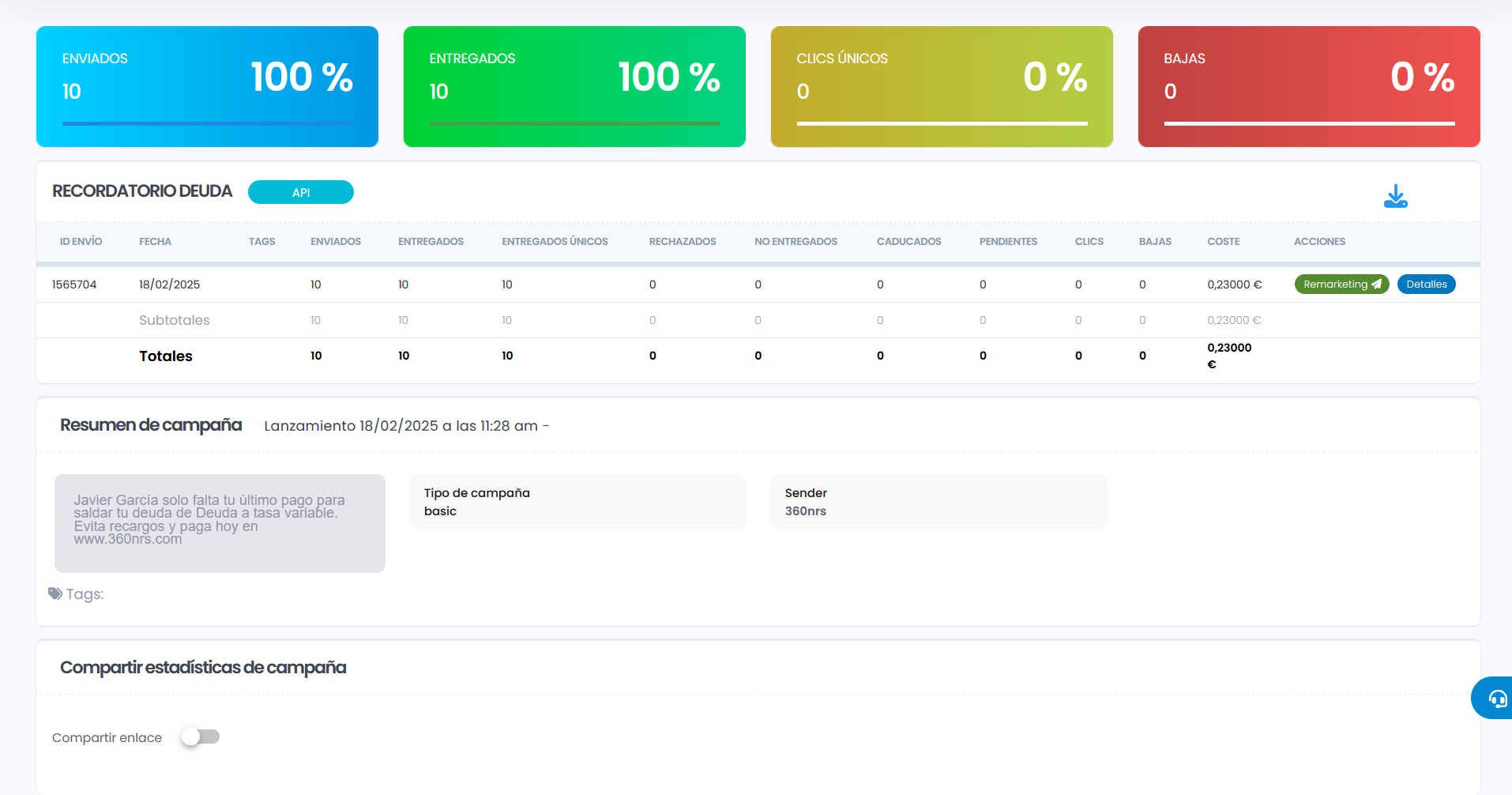
Task: Select the BAJAS red statistics card
Action: (1309, 86)
